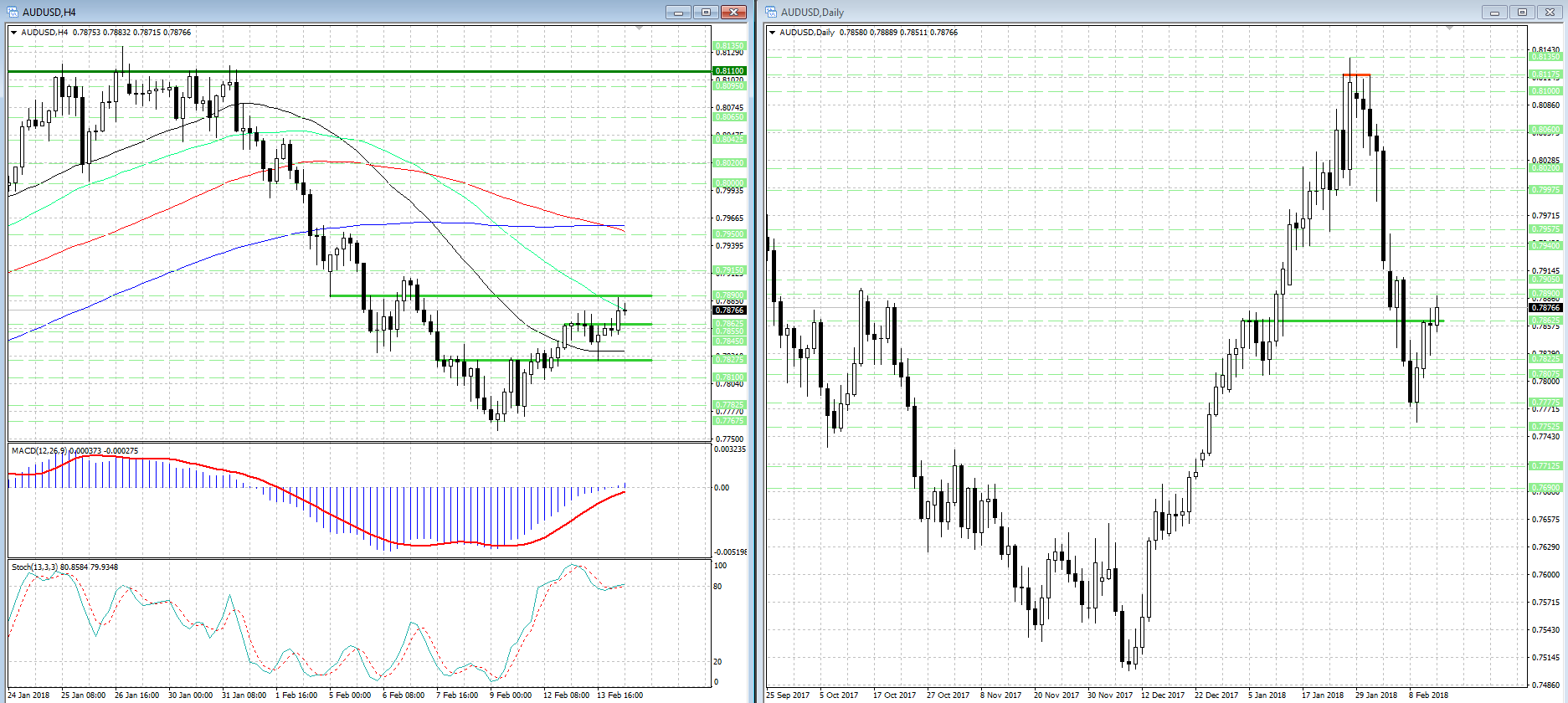Click the Daily current price tag 0.78766
This screenshot has width=1568, height=703.
point(1545,308)
